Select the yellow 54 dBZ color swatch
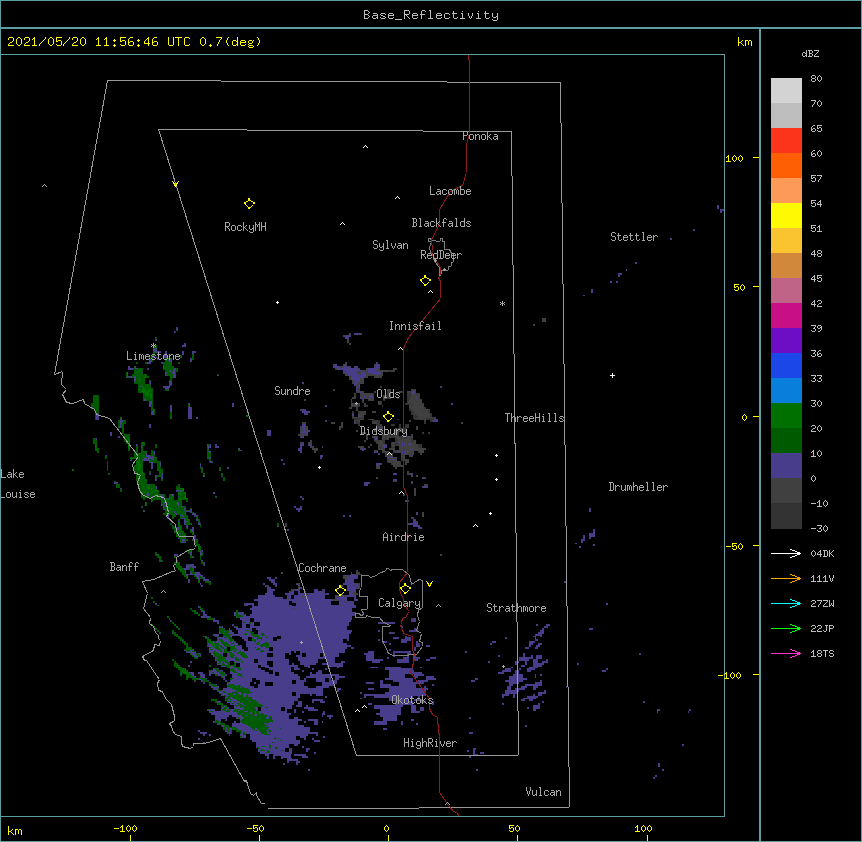Image resolution: width=862 pixels, height=842 pixels. 786,215
